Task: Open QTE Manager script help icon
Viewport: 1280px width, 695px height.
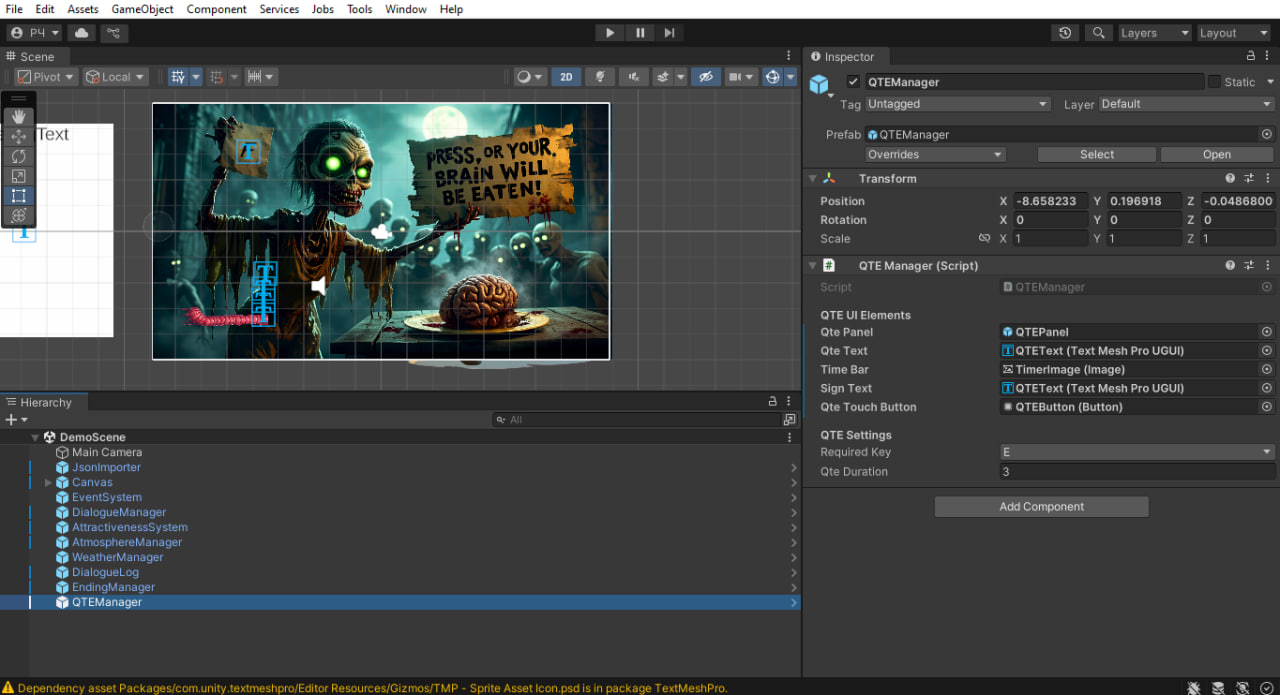Action: (x=1231, y=266)
